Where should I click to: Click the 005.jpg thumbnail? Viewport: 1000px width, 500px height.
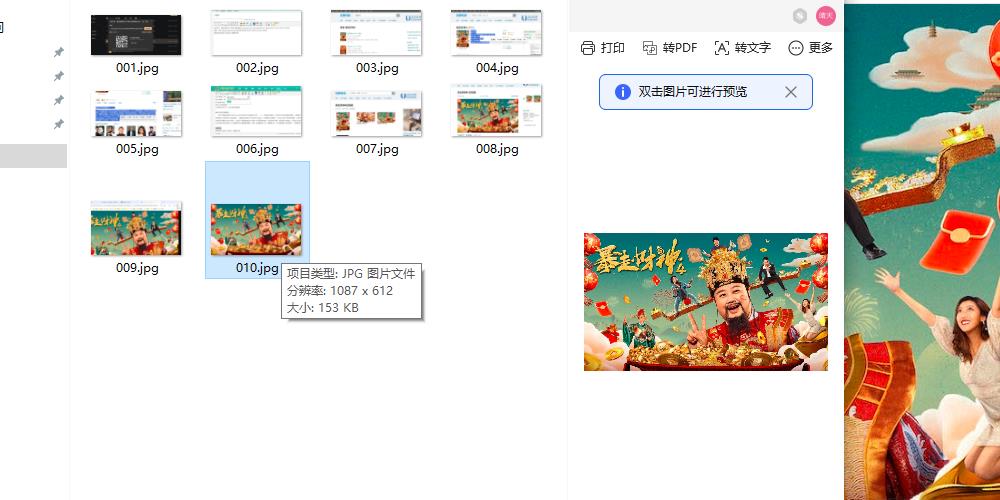136,114
